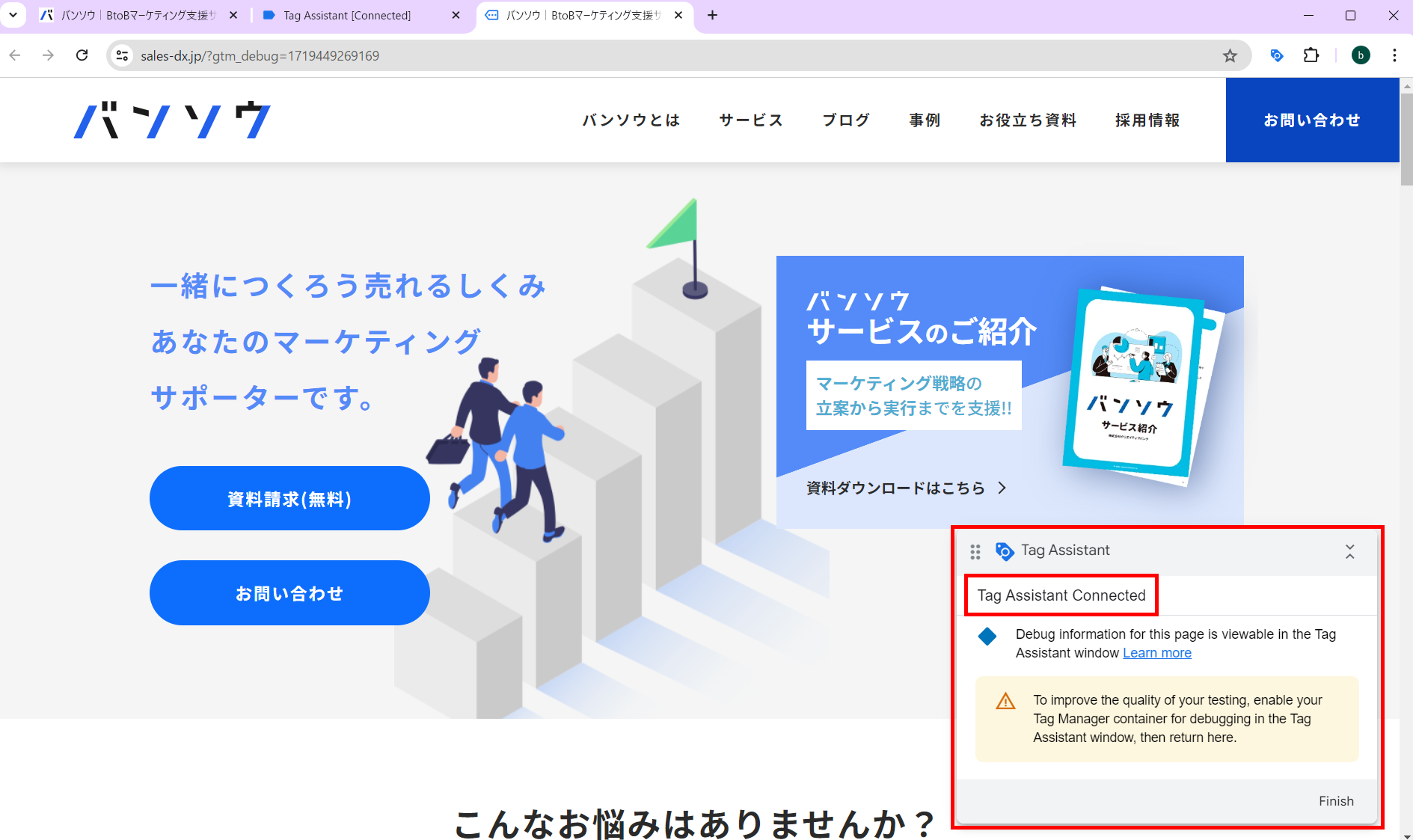Open ブログ navigation item
This screenshot has width=1413, height=840.
point(846,120)
